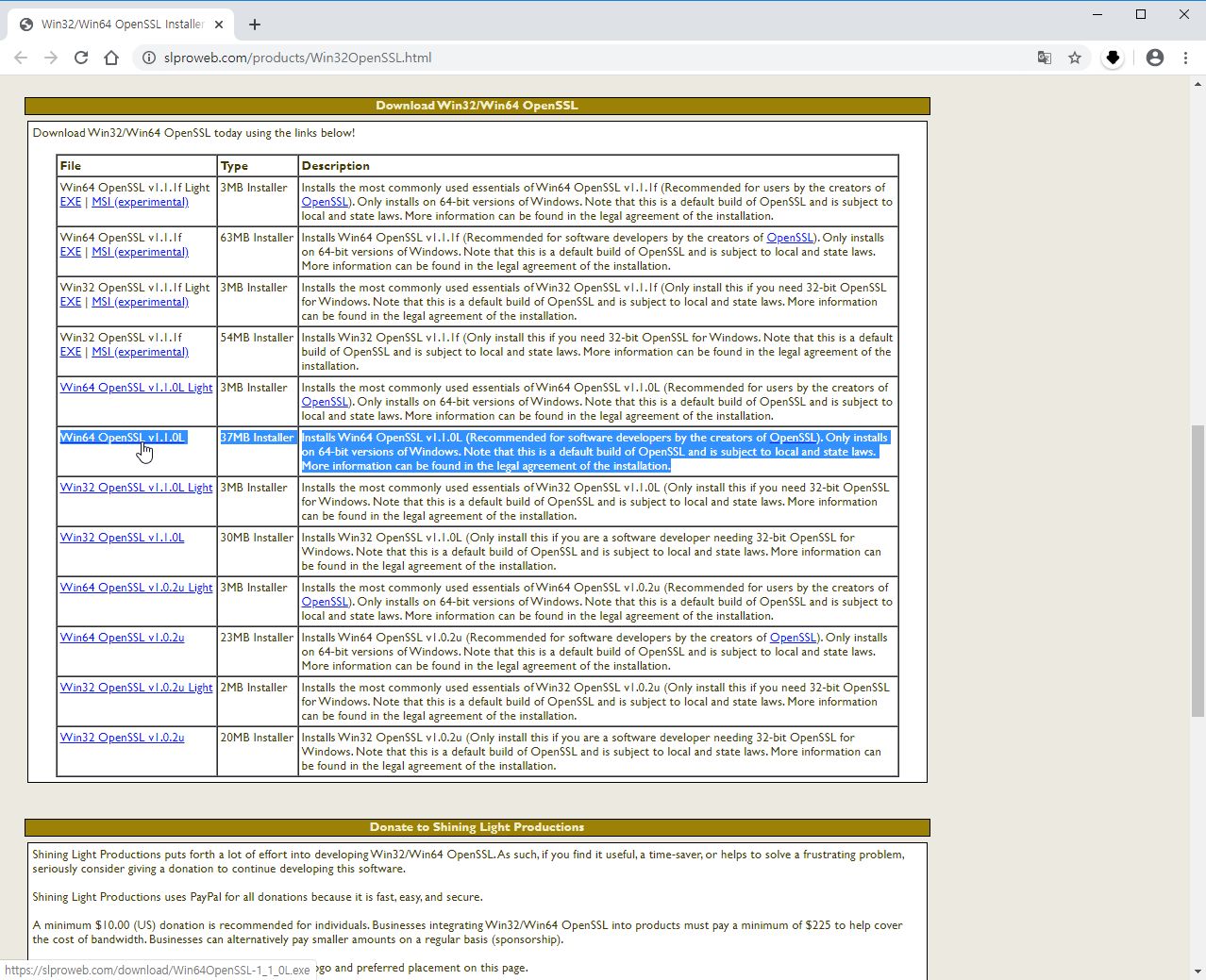Open the Win64 OpenSSL v1.0.2u link
This screenshot has width=1206, height=980.
[123, 638]
